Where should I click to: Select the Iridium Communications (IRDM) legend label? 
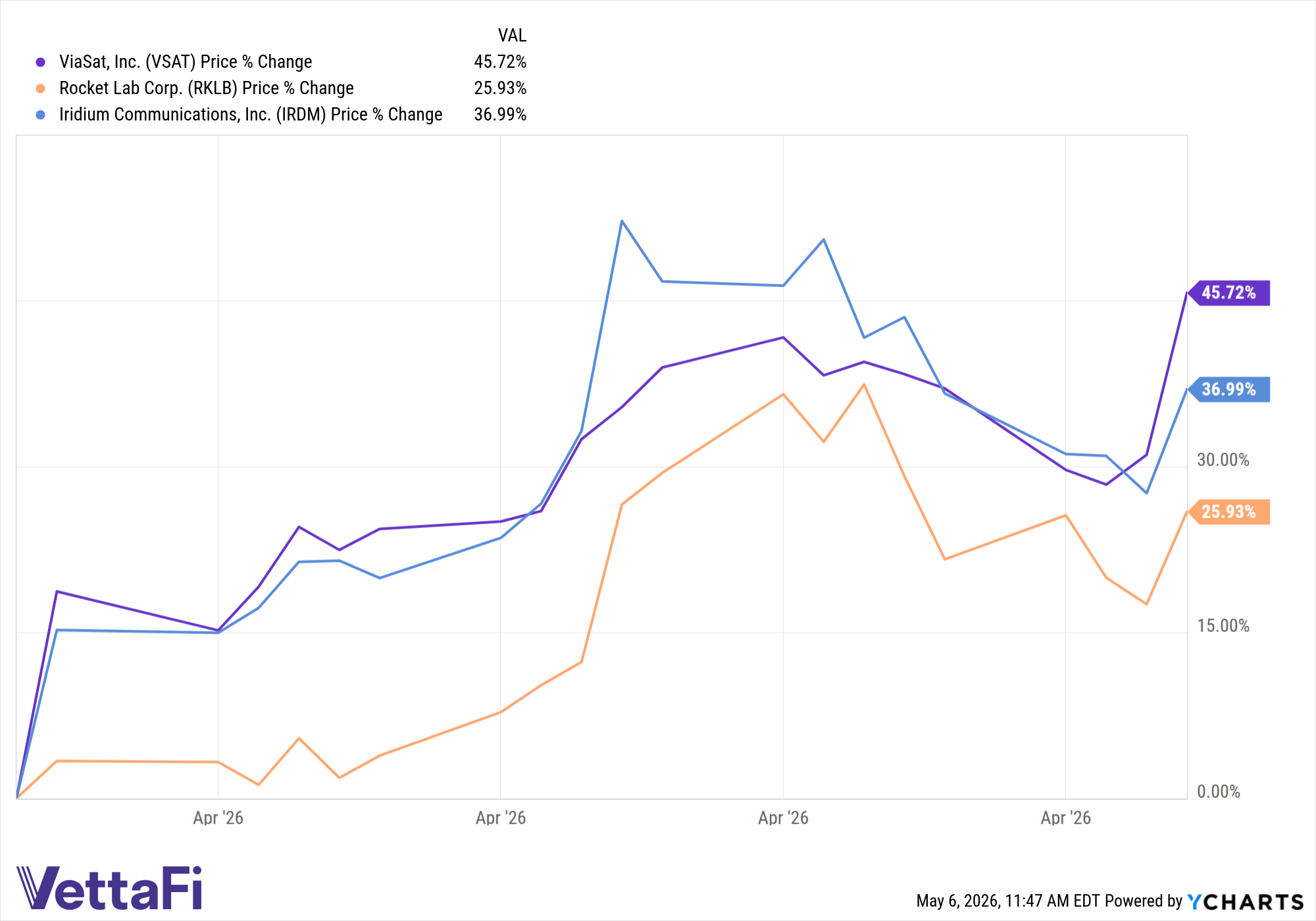(251, 115)
